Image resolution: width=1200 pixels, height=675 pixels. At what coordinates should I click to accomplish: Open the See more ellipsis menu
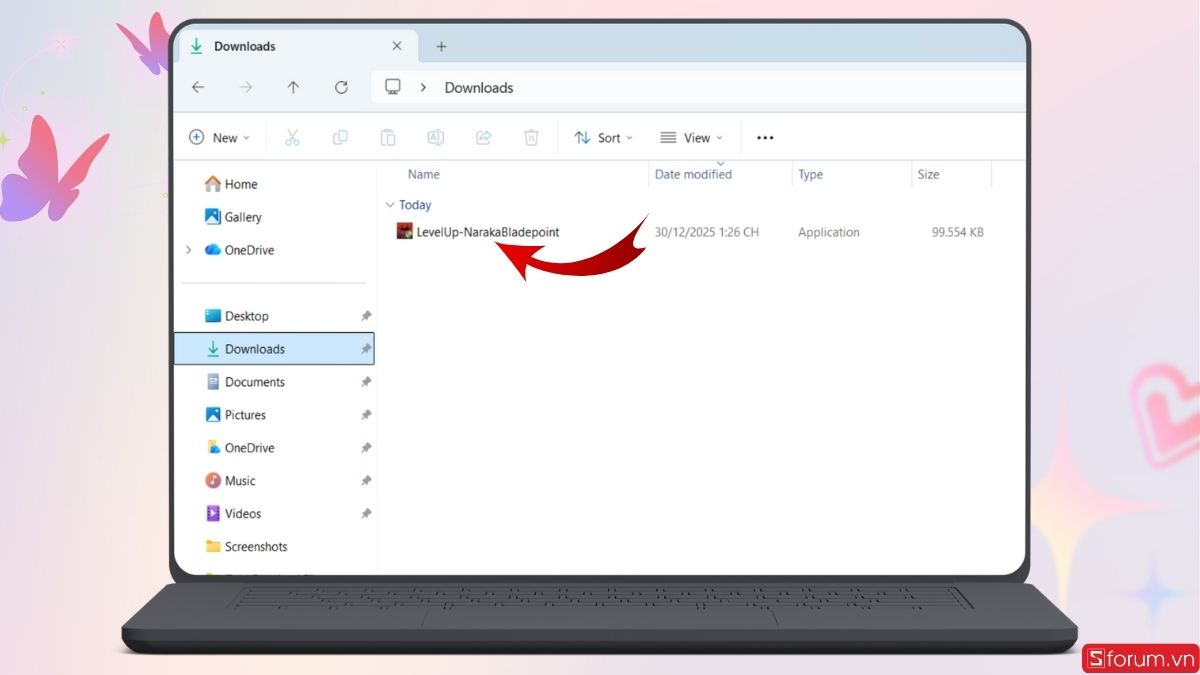pyautogui.click(x=765, y=138)
